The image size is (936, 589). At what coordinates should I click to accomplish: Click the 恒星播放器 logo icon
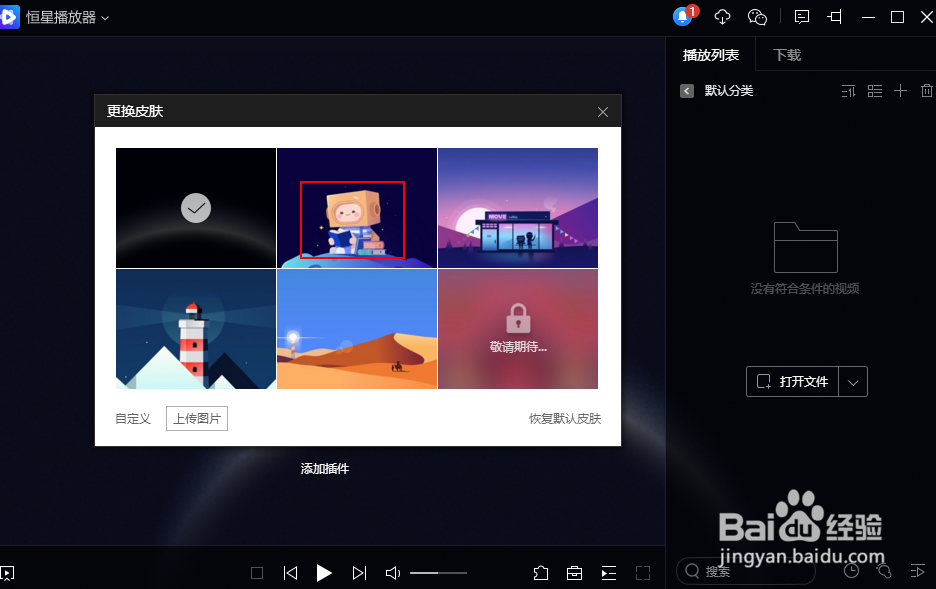(x=9, y=17)
